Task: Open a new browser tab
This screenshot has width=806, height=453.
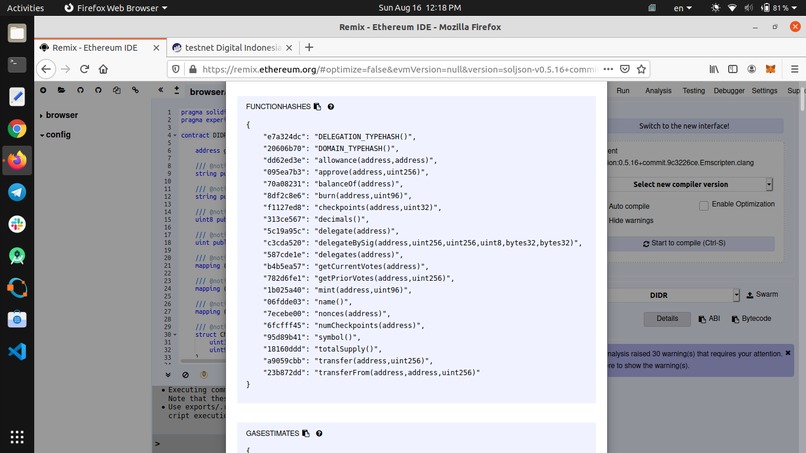Action: (309, 47)
